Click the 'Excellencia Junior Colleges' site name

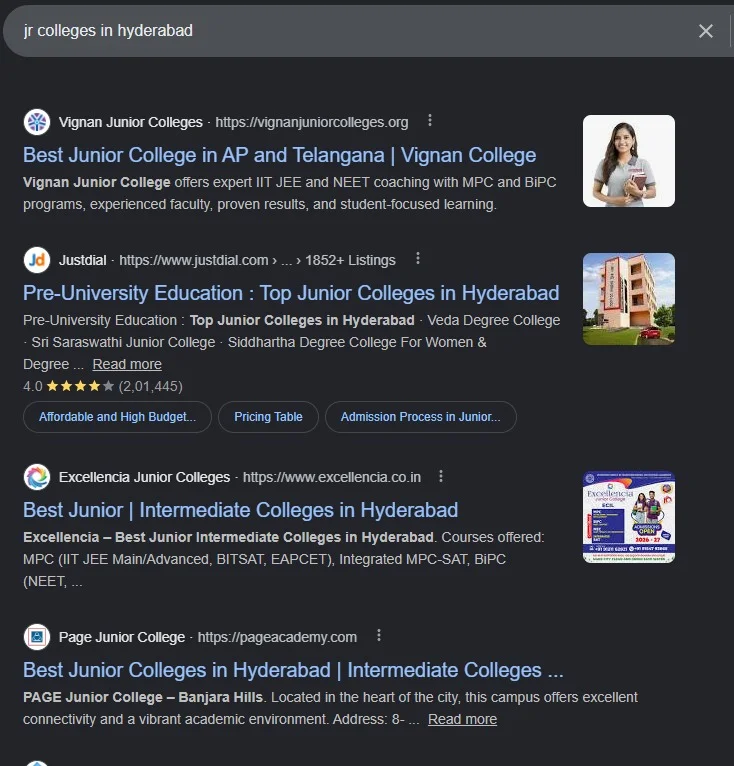144,477
